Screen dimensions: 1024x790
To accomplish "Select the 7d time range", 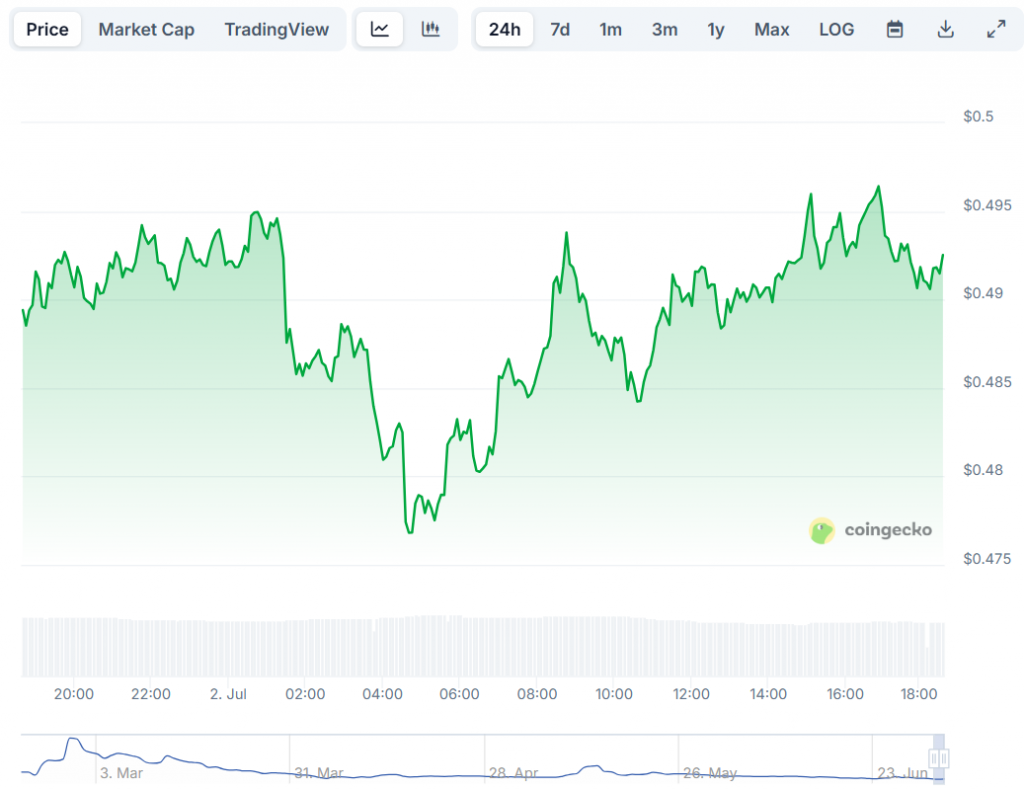I will 560,30.
